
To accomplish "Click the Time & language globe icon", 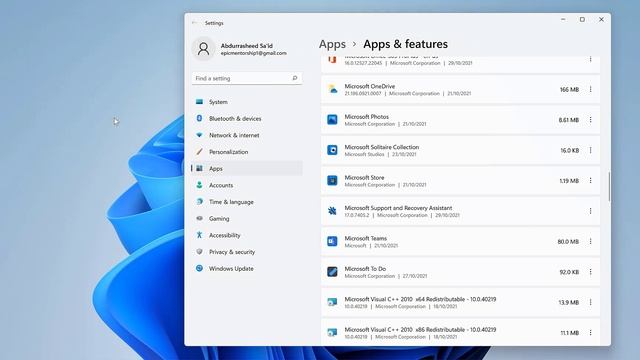I will click(199, 202).
